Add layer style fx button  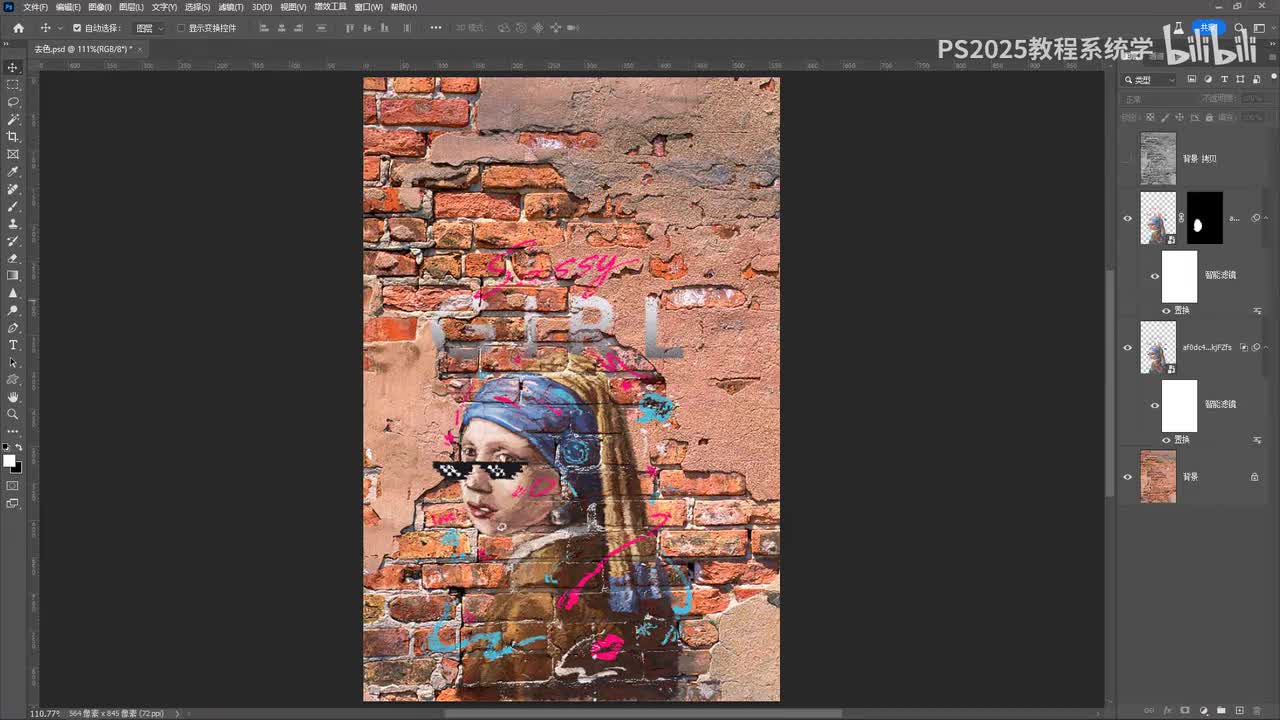point(1167,711)
